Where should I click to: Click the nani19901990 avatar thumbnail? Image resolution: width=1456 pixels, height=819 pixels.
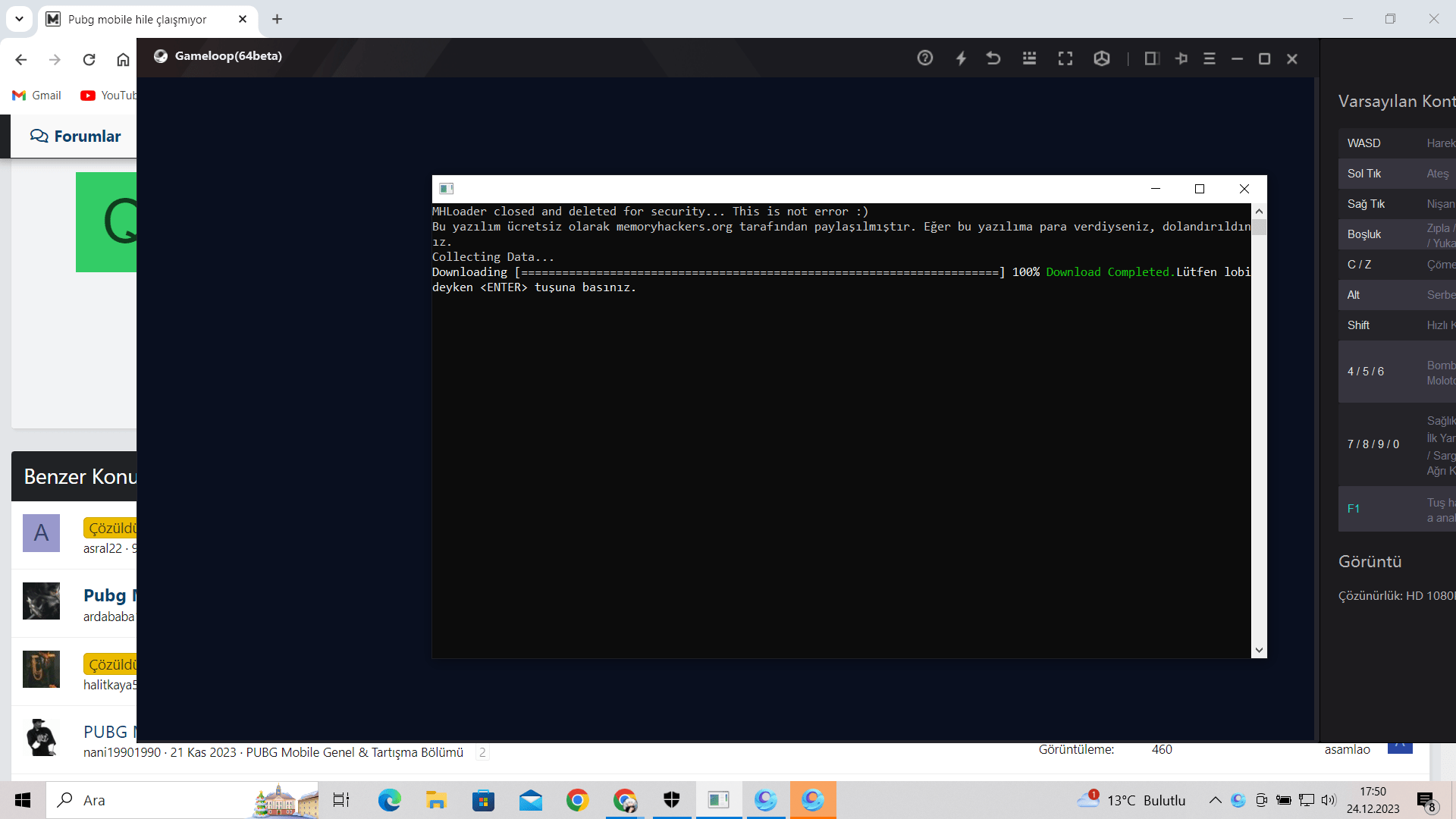(x=41, y=738)
